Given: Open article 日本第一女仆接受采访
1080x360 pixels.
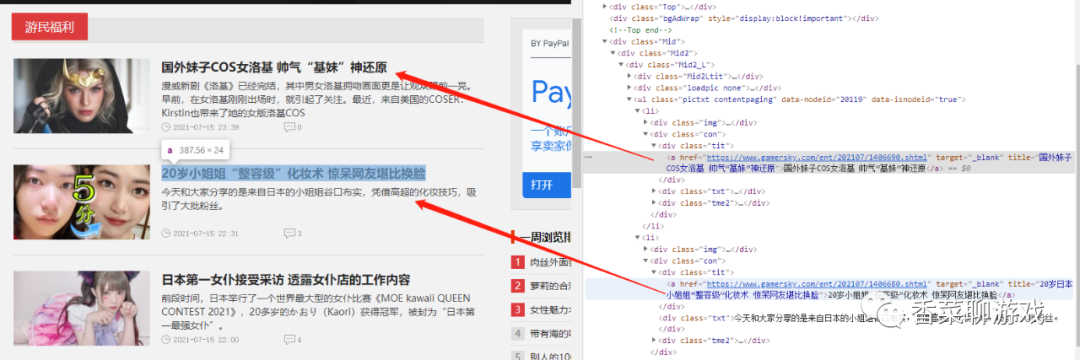Looking at the screenshot, I should point(286,279).
